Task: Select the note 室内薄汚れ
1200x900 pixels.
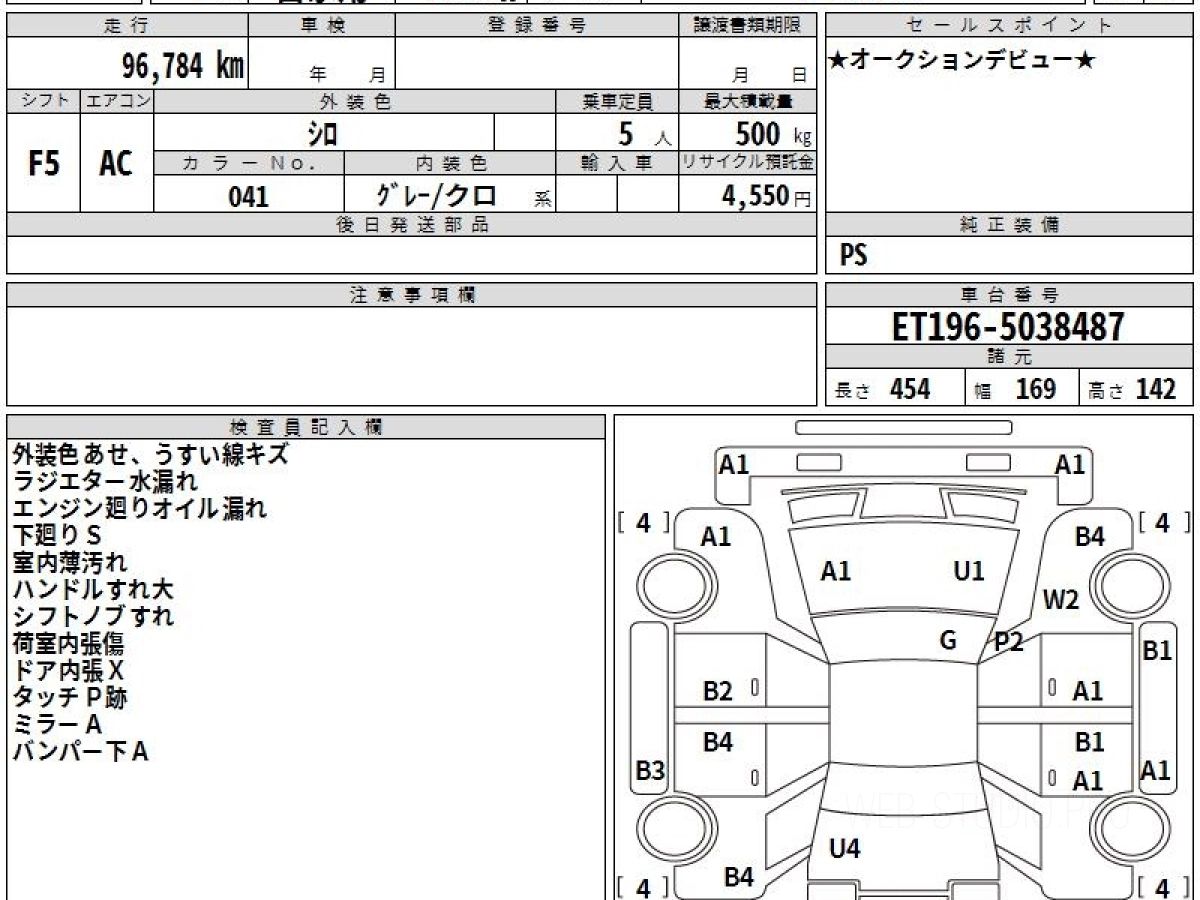Action: pyautogui.click(x=70, y=562)
